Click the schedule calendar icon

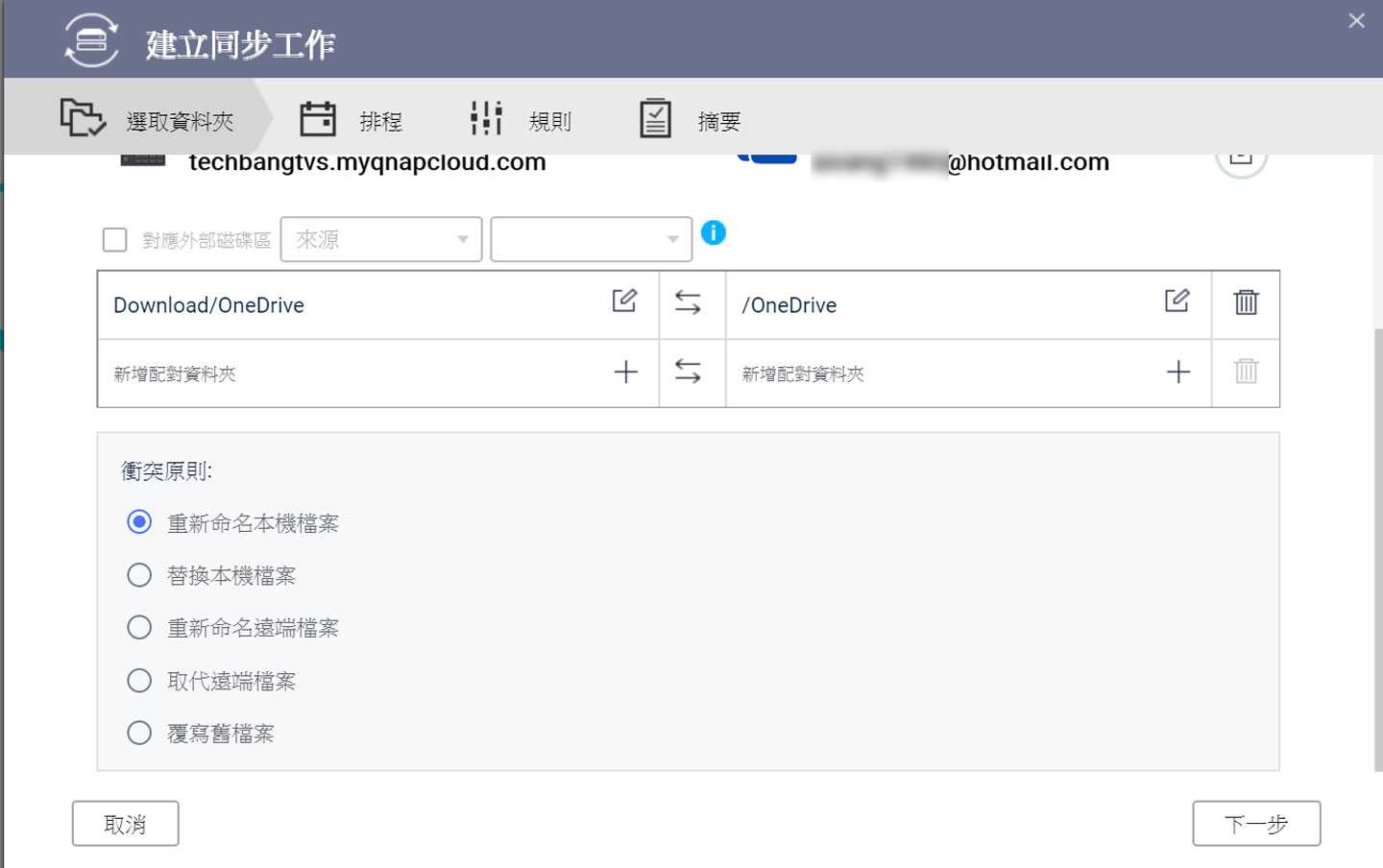coord(318,119)
